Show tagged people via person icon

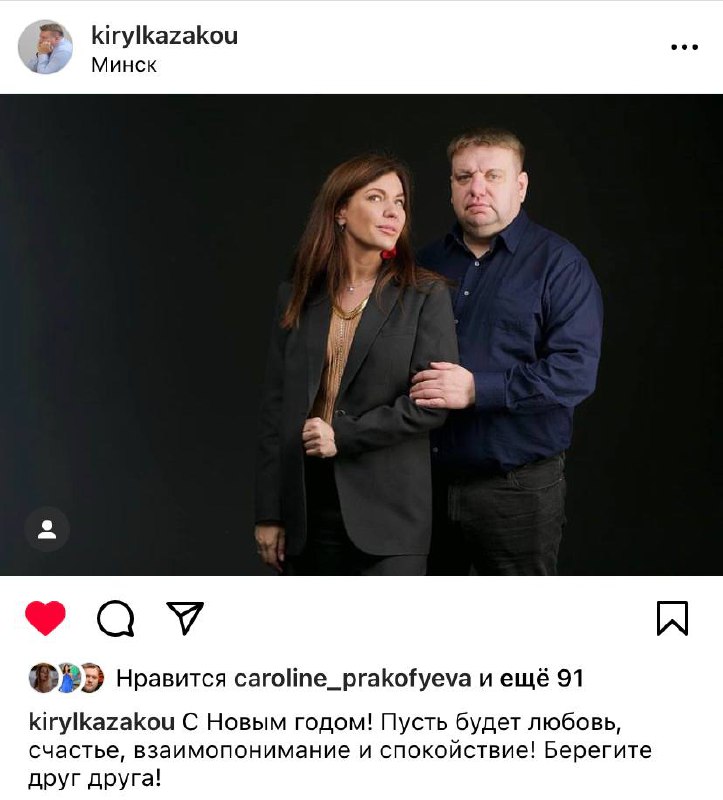pyautogui.click(x=47, y=529)
